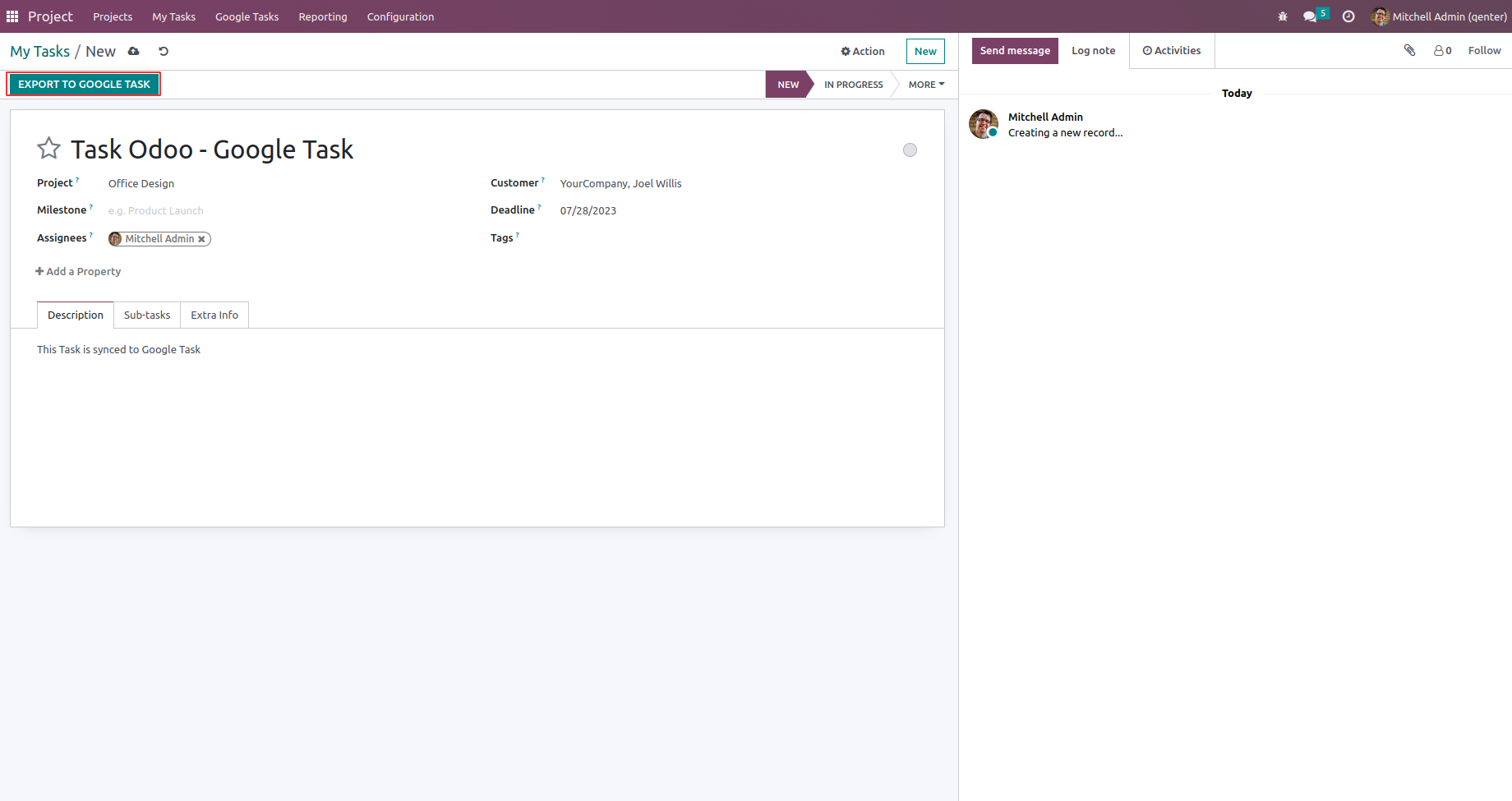Open the Projects menu
The image size is (1512, 801).
[113, 16]
